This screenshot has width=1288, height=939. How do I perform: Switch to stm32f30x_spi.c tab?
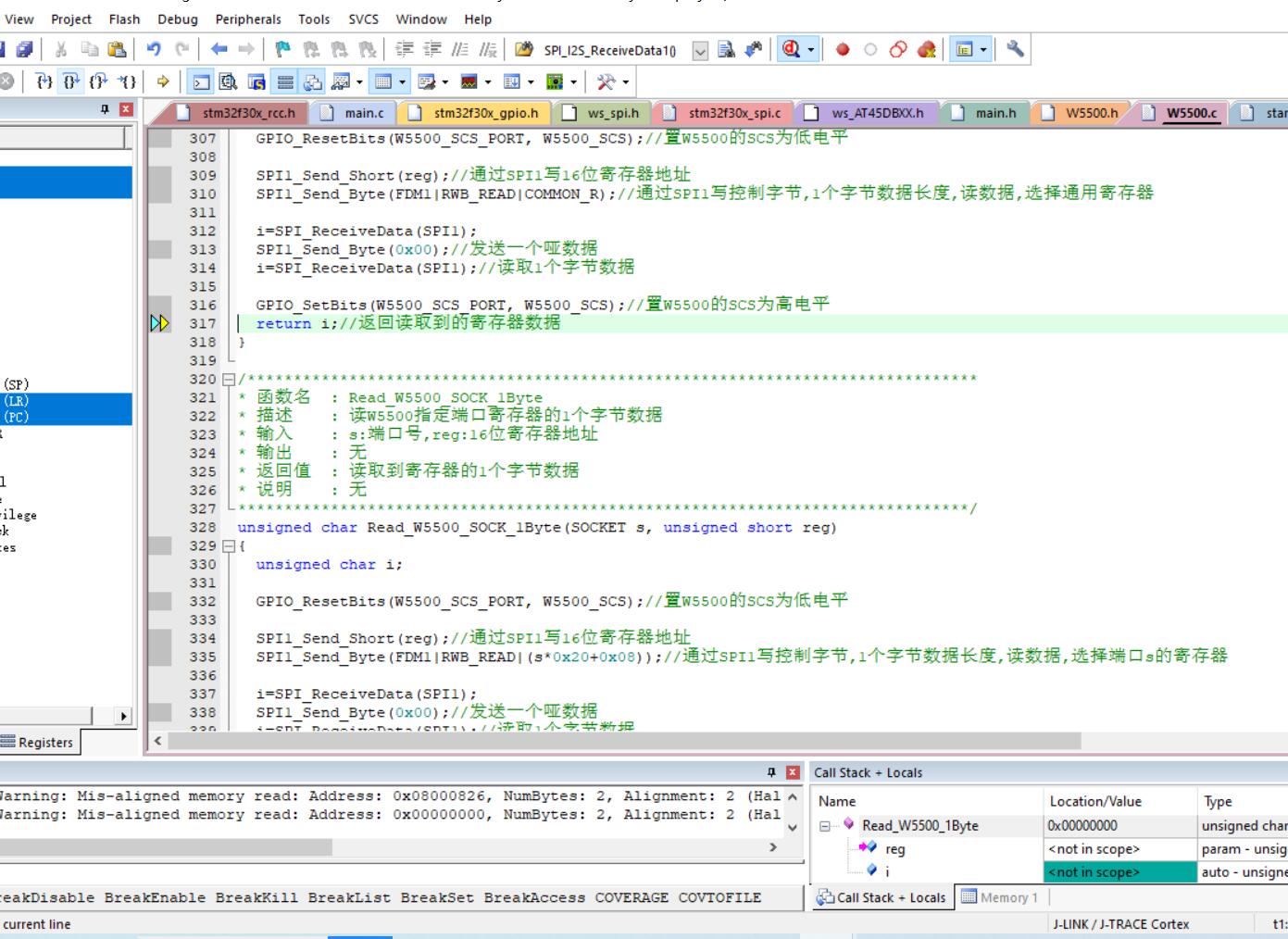725,113
